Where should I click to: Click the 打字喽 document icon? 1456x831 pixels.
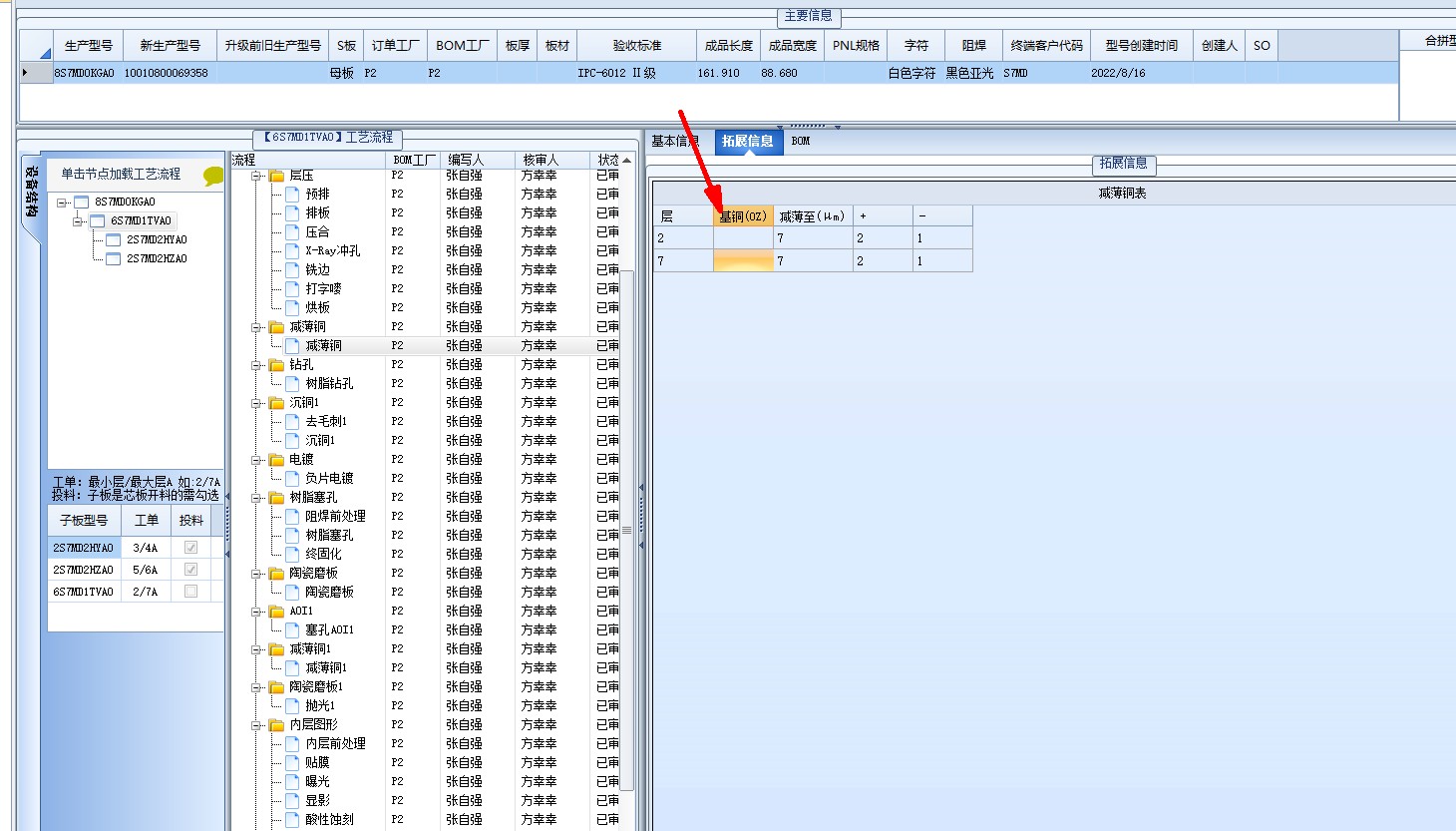292,288
